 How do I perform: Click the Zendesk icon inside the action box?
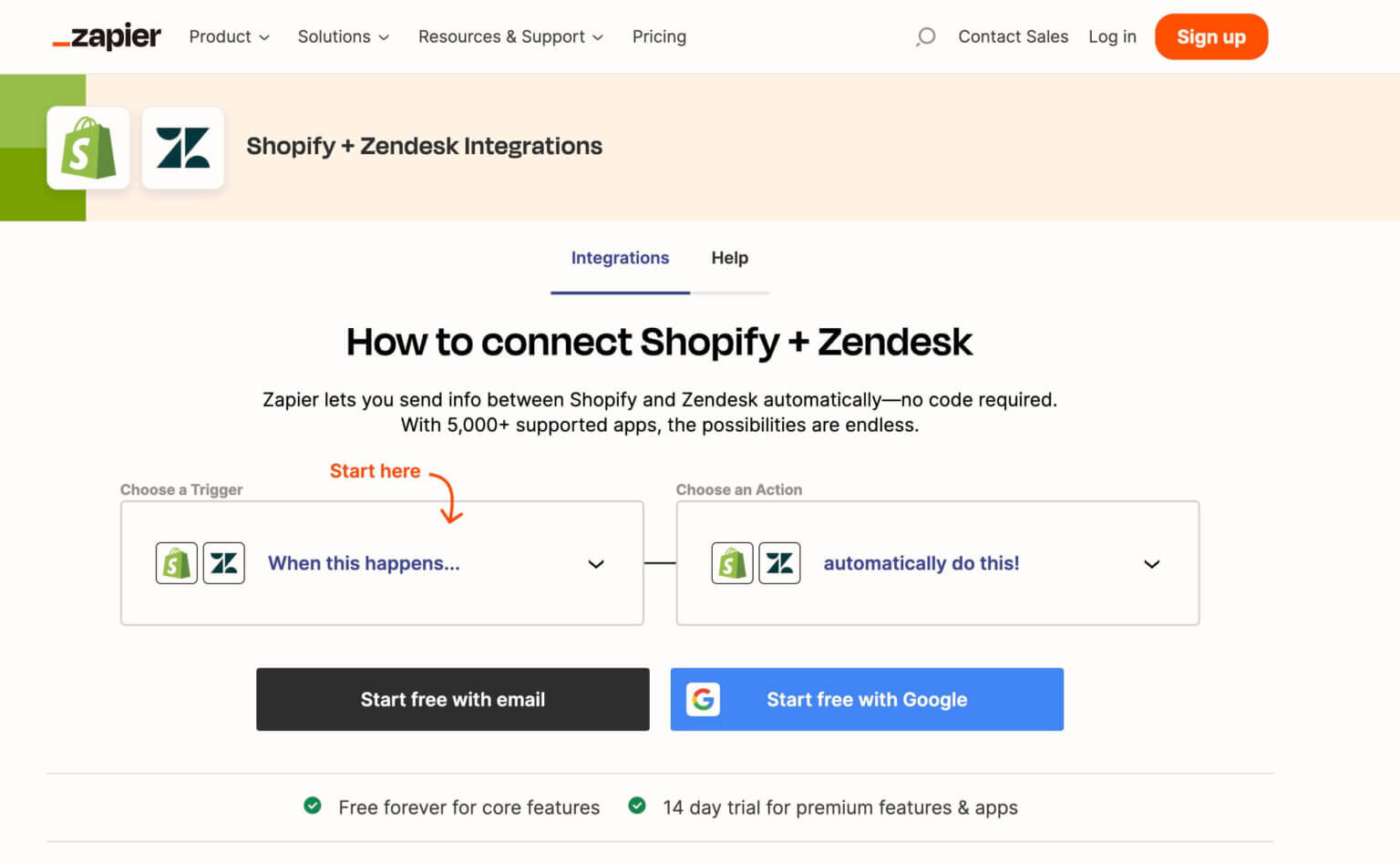point(780,562)
